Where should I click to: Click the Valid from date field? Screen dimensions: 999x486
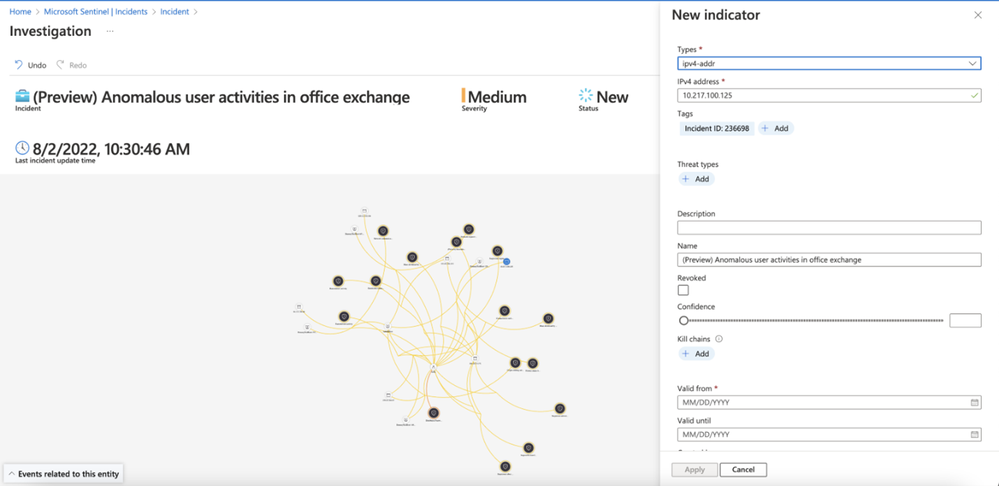829,403
